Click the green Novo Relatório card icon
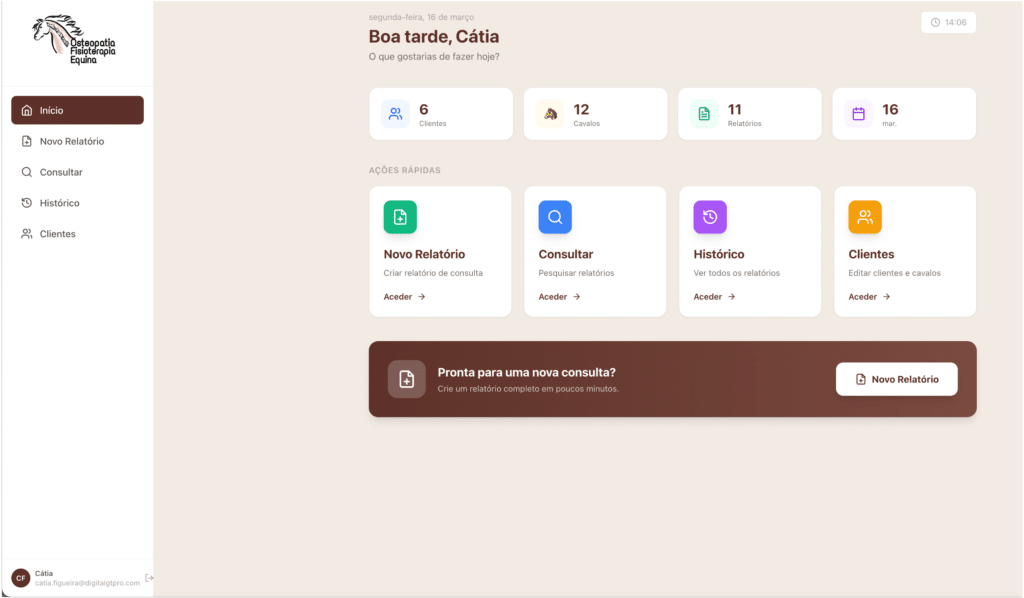 (400, 217)
